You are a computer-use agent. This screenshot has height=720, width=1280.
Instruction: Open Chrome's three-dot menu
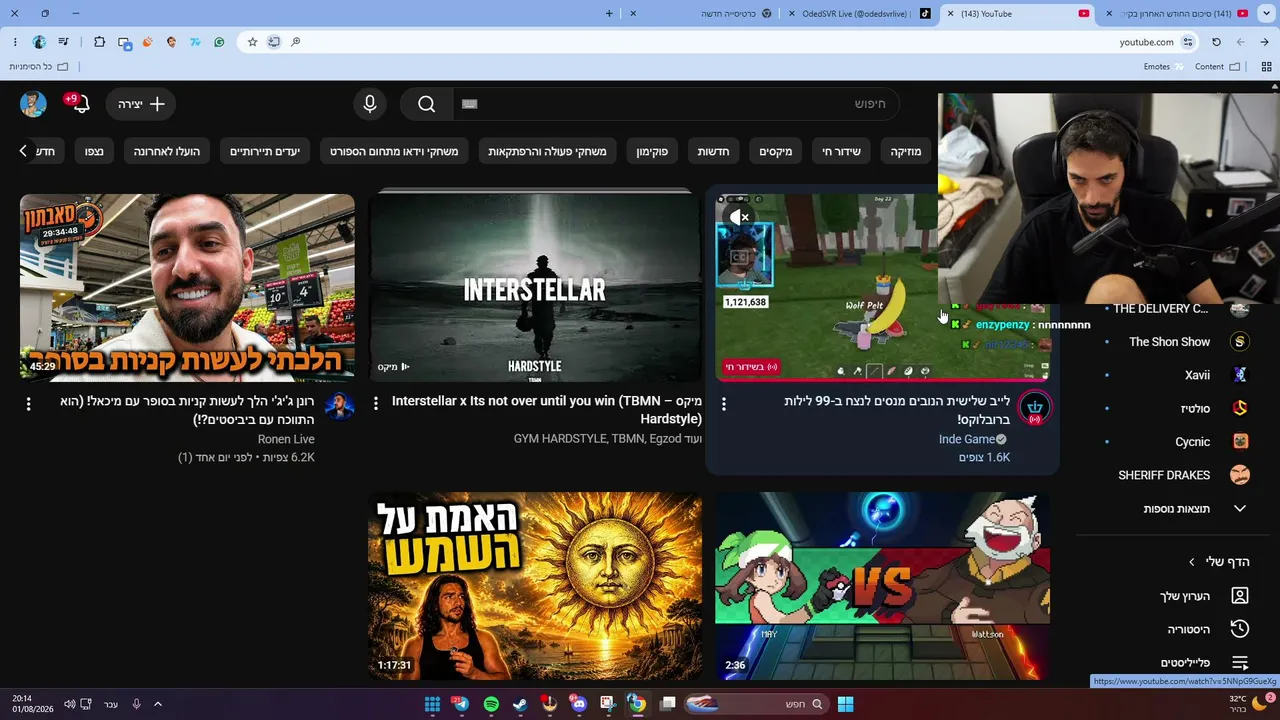pyautogui.click(x=15, y=42)
